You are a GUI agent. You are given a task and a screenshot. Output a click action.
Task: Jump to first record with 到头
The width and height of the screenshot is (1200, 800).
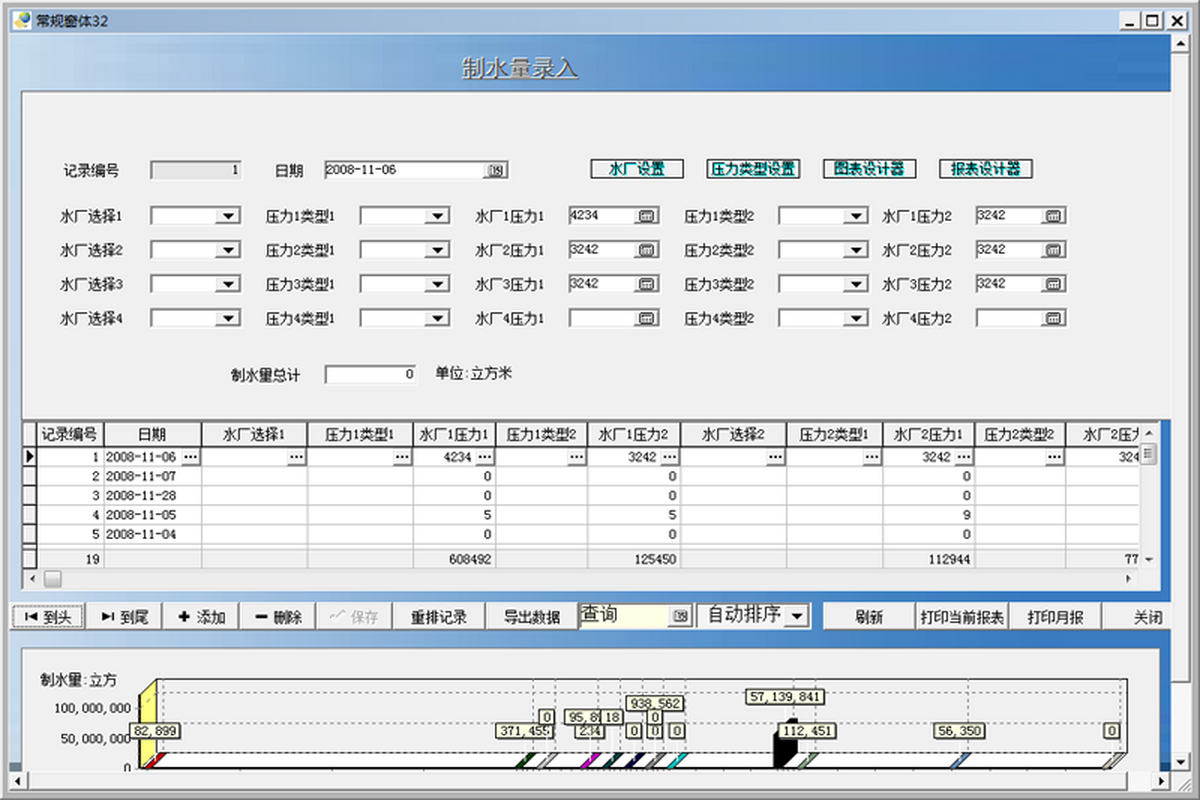[x=47, y=617]
